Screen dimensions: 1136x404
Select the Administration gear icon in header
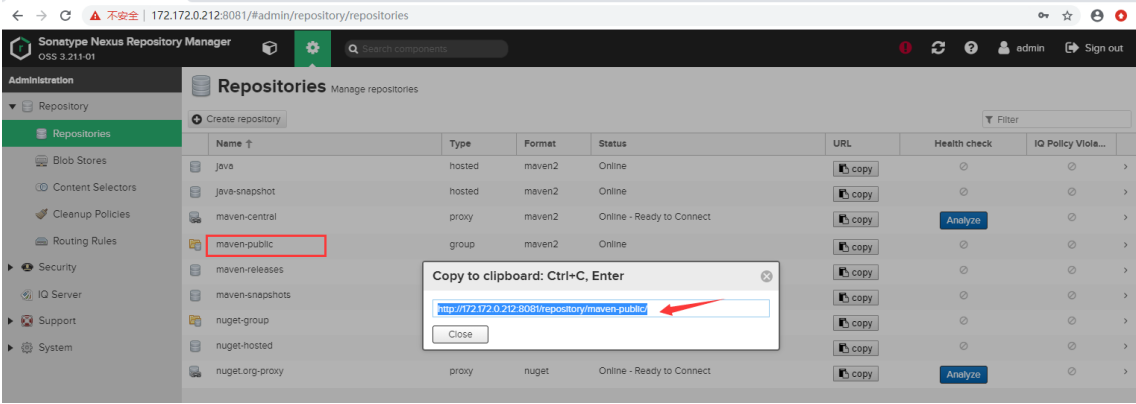click(x=312, y=48)
